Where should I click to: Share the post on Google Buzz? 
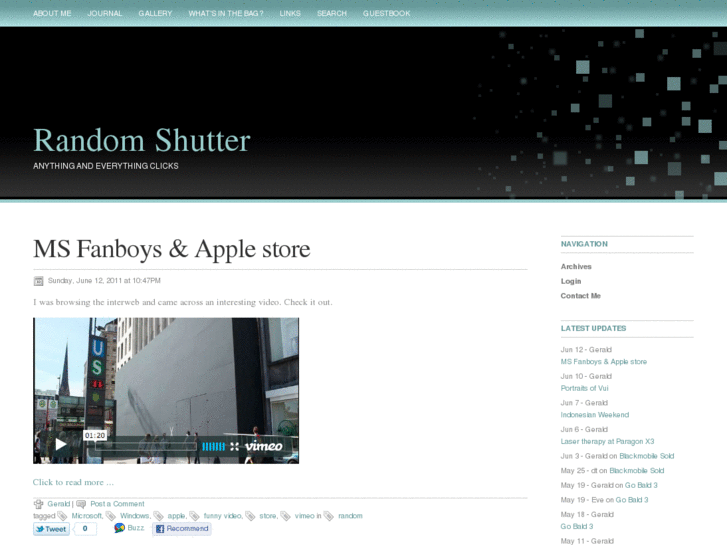(x=129, y=528)
